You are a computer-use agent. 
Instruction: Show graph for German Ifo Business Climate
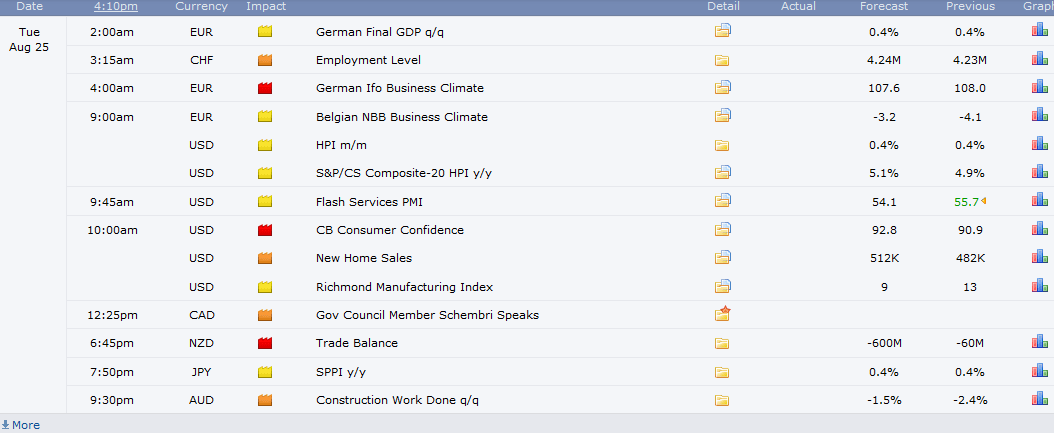click(1039, 87)
